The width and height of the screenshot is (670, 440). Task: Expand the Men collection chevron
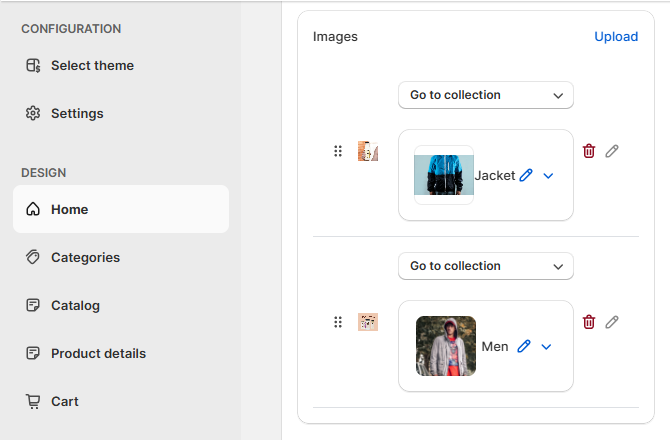[546, 346]
